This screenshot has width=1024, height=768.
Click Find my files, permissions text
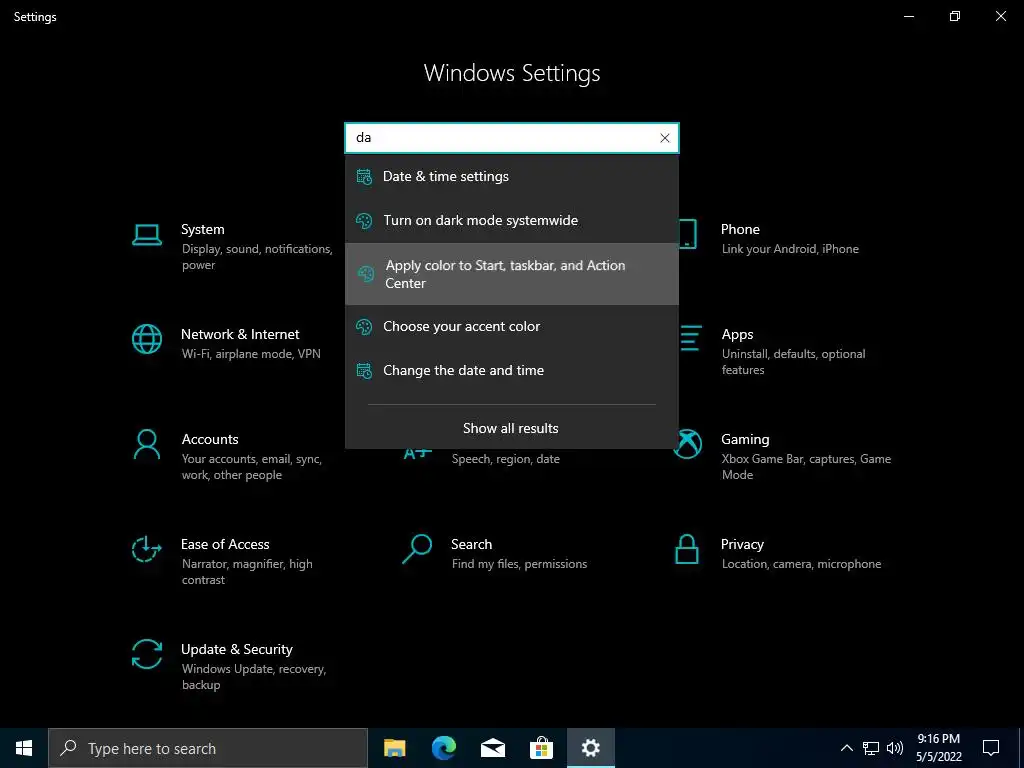[x=519, y=564]
